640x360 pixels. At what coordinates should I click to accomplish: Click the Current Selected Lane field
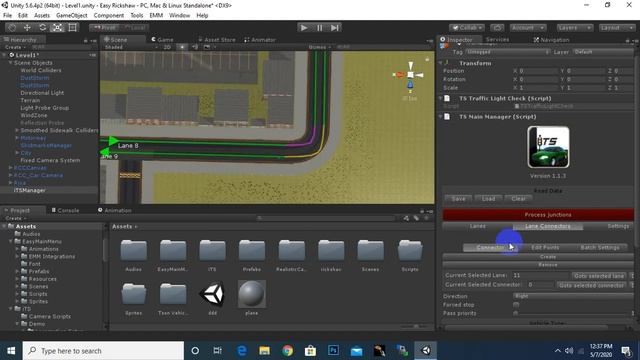[x=540, y=276]
